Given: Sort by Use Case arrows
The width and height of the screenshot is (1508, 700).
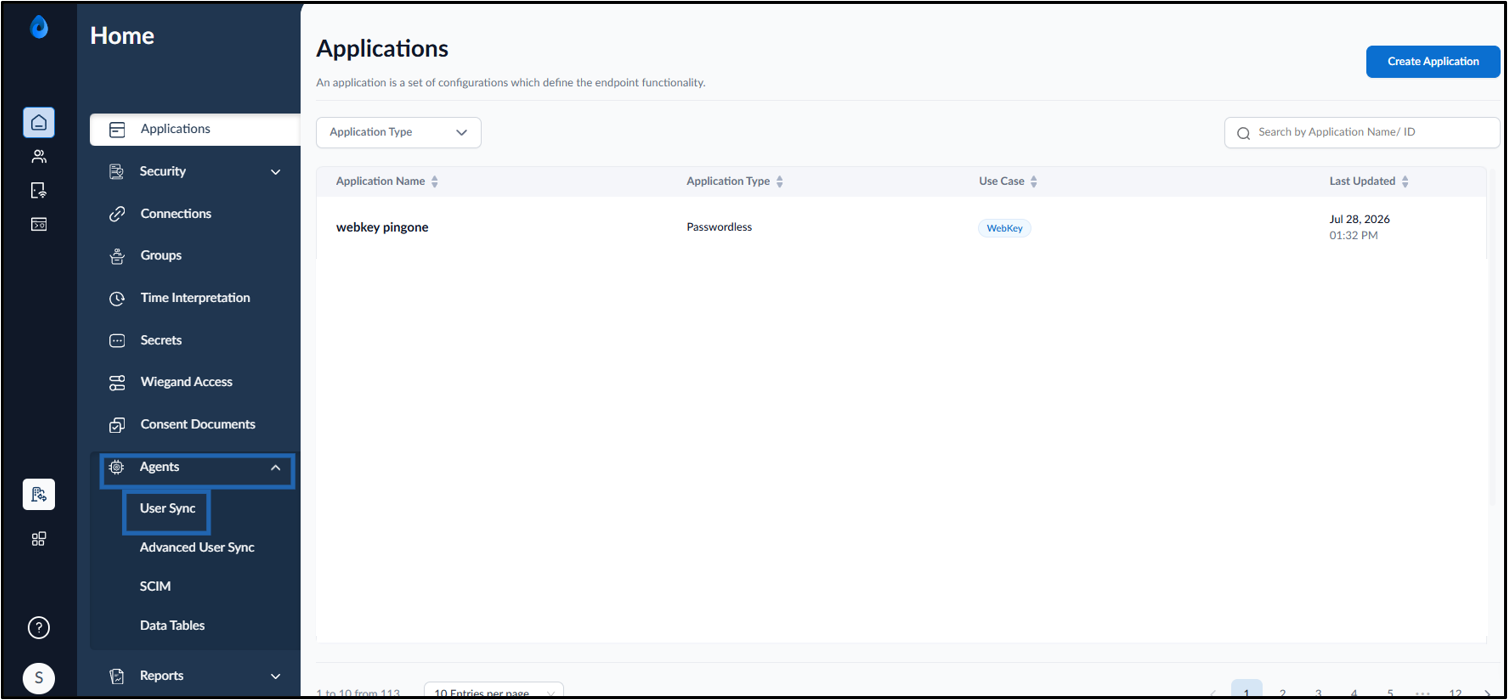Looking at the screenshot, I should click(x=1033, y=182).
